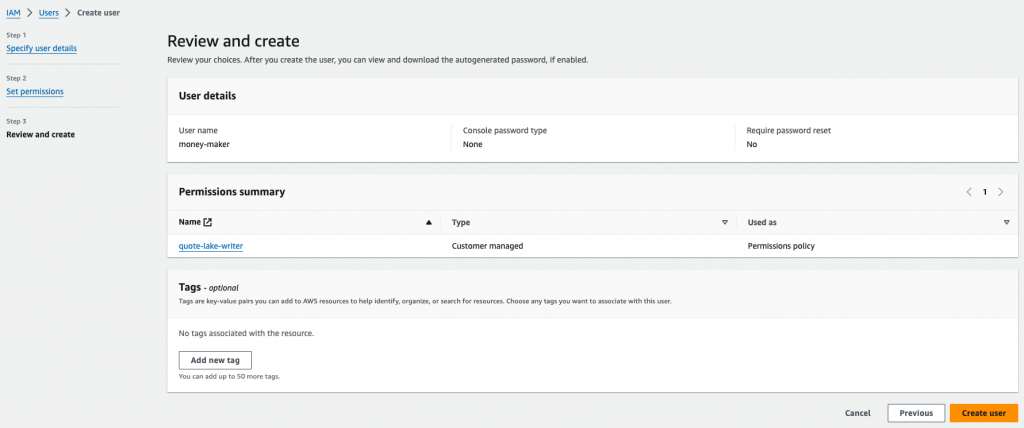Image resolution: width=1024 pixels, height=428 pixels.
Task: Go back to Set permissions step
Action: 35,91
